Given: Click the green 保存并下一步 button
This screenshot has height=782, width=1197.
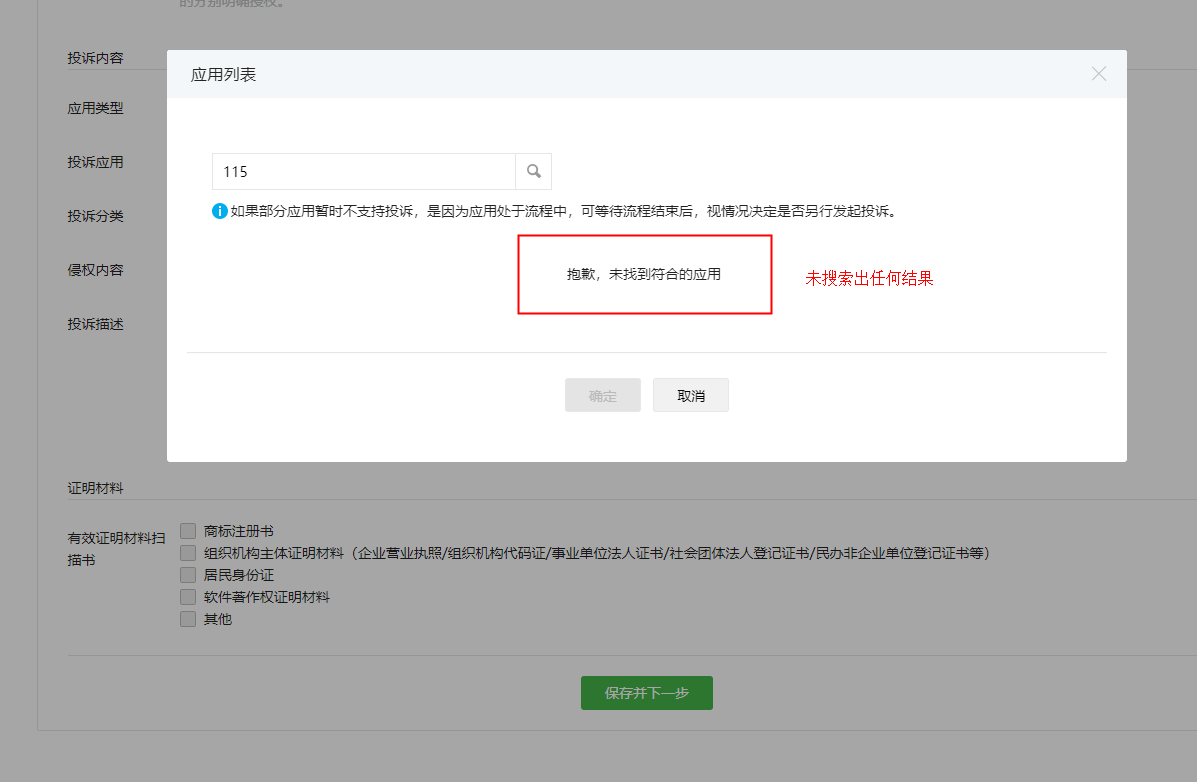Looking at the screenshot, I should pos(647,693).
